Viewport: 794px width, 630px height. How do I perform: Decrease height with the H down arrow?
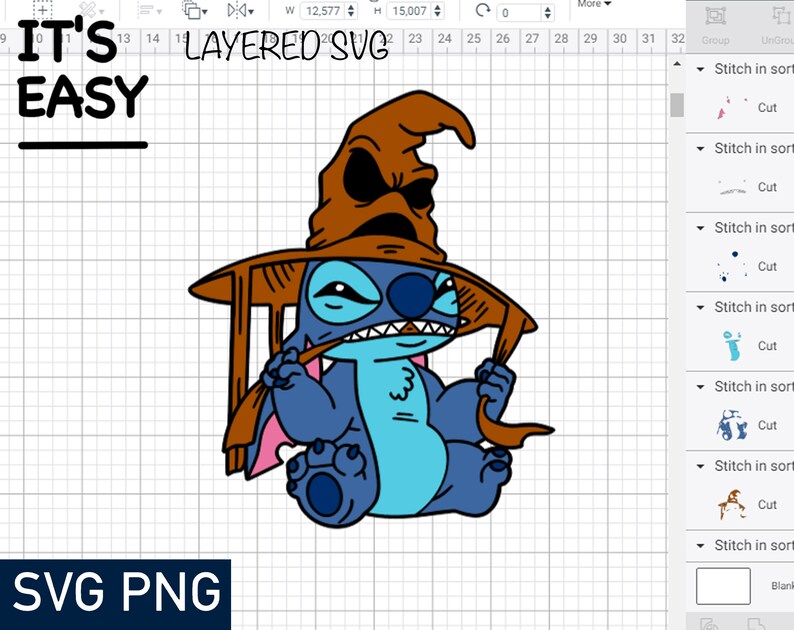438,14
